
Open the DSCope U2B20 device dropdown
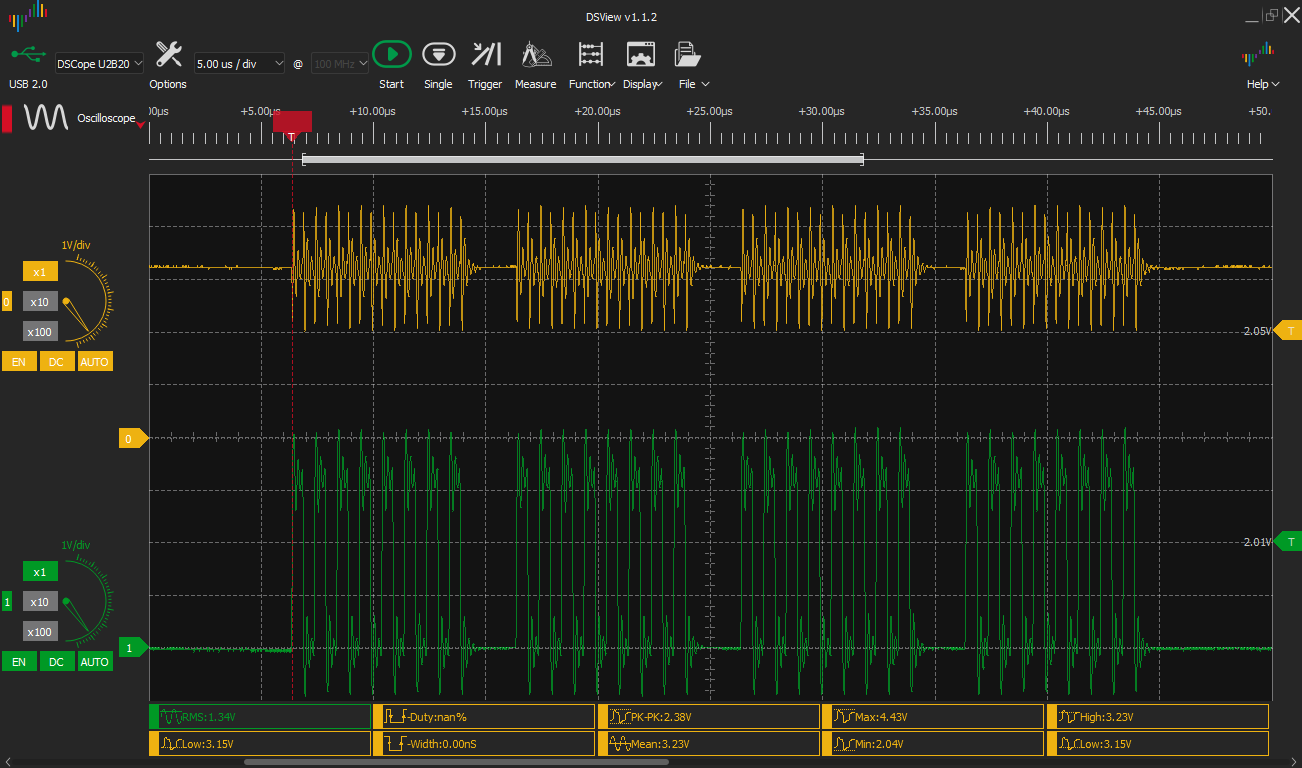(99, 63)
